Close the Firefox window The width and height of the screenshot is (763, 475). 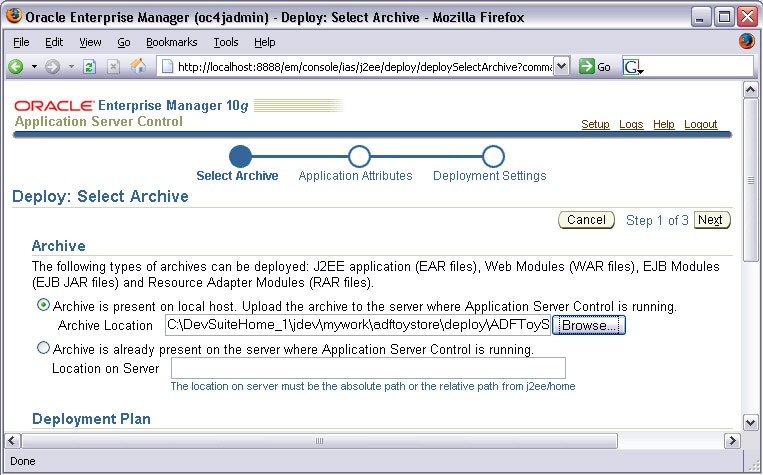[x=747, y=18]
